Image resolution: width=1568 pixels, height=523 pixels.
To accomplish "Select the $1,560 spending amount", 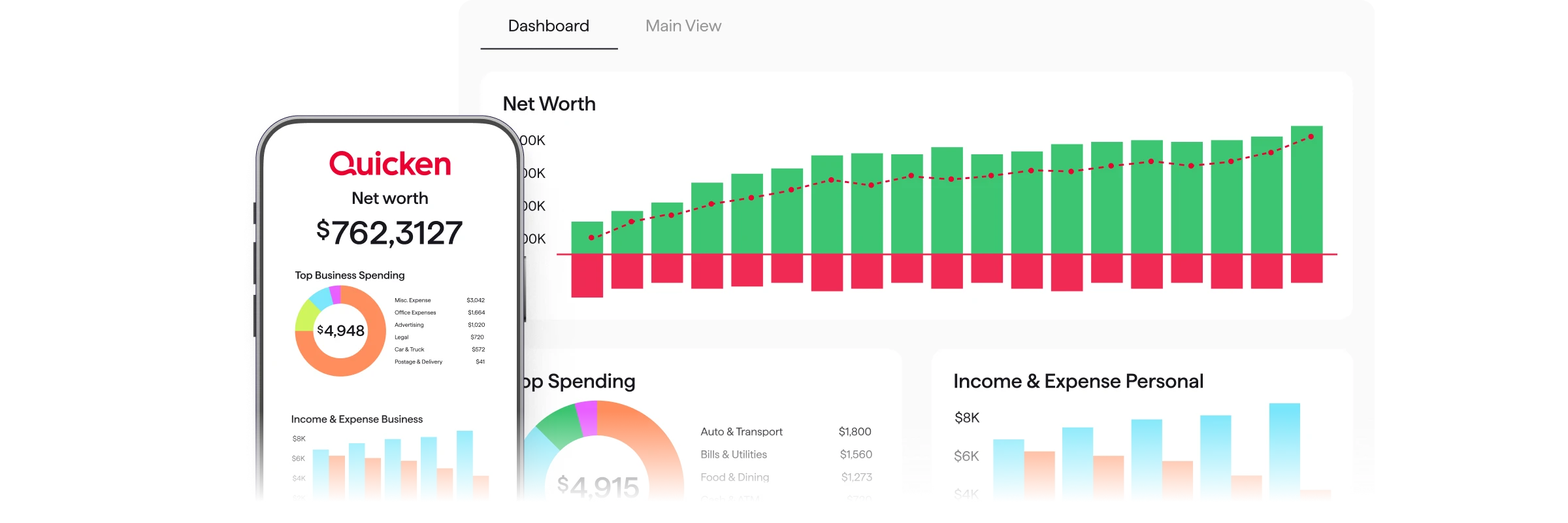I will [856, 454].
